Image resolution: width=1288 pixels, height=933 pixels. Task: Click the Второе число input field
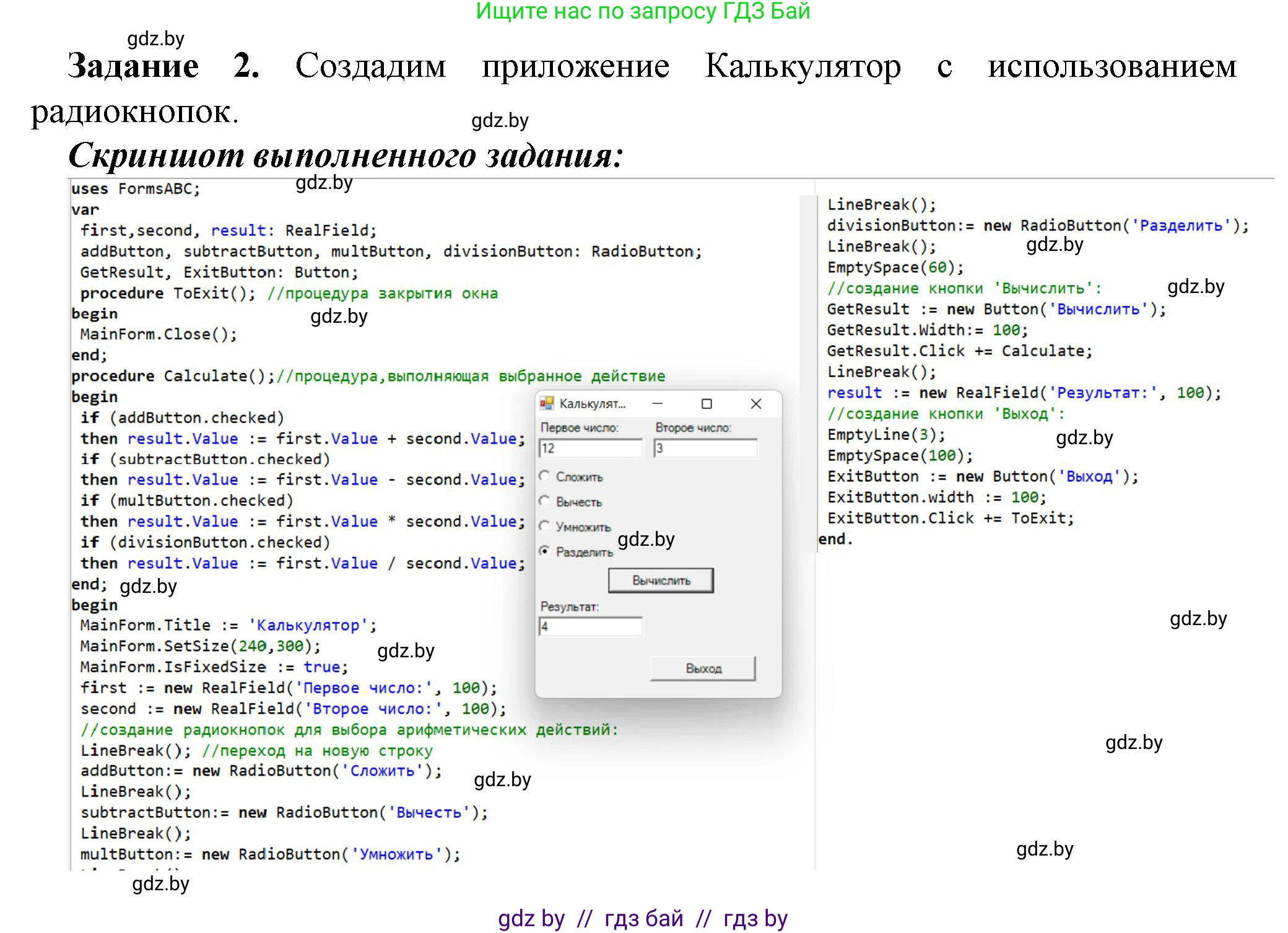[x=705, y=448]
